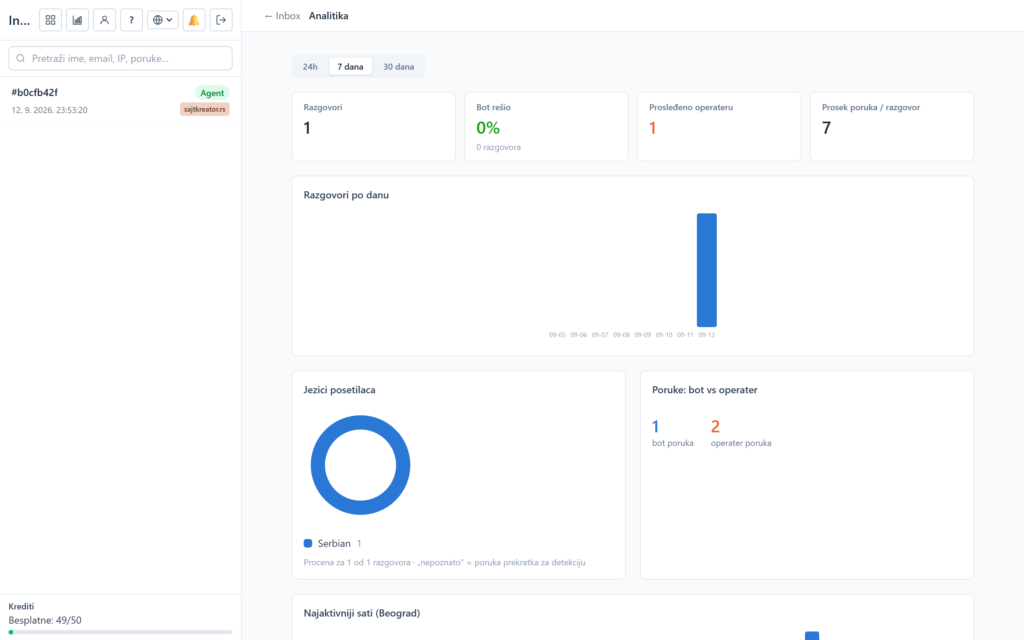The height and width of the screenshot is (640, 1024).
Task: Click the sajtkreator.rs tag
Action: coord(204,109)
